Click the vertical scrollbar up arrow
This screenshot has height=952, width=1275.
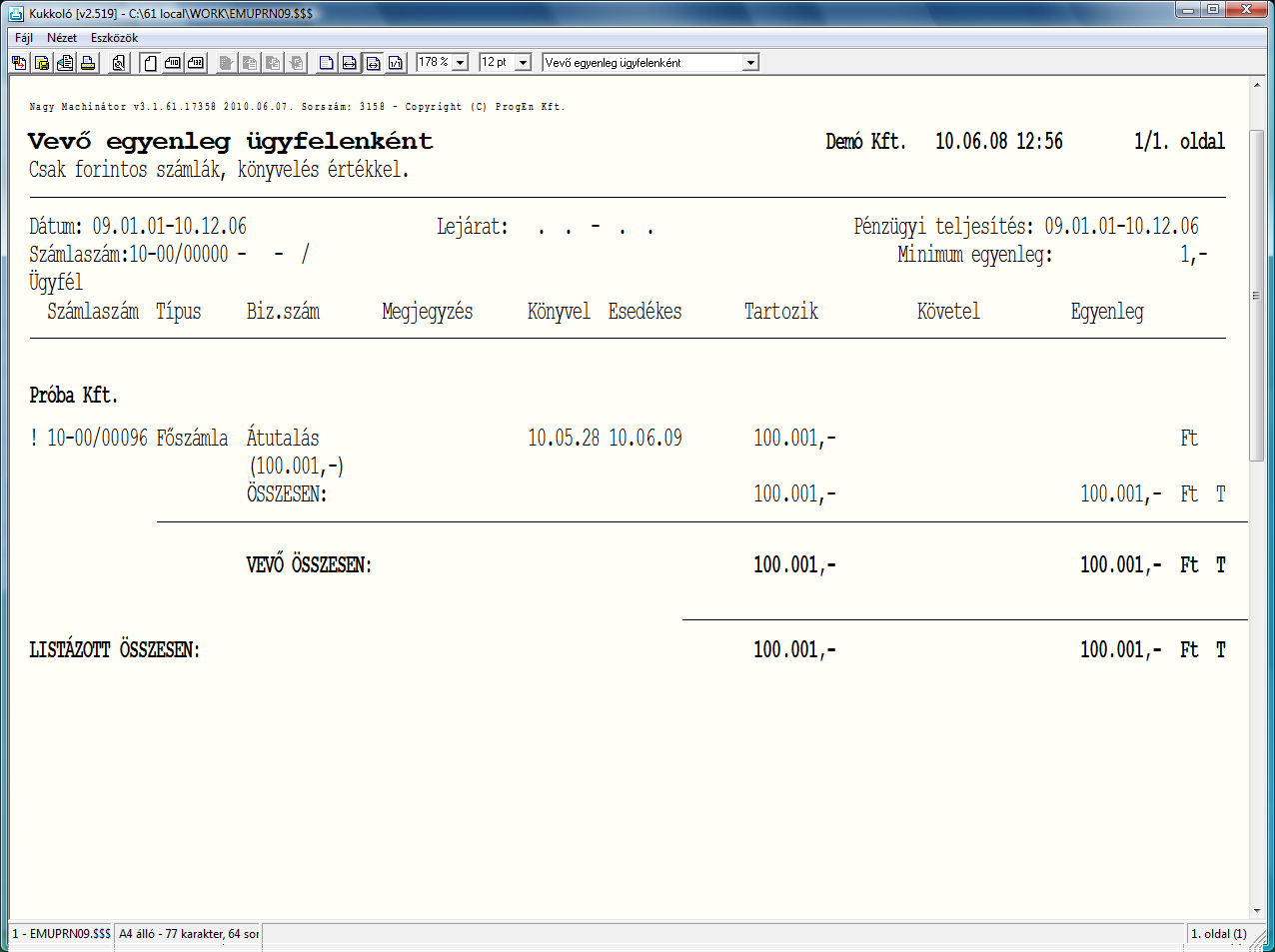click(1257, 86)
